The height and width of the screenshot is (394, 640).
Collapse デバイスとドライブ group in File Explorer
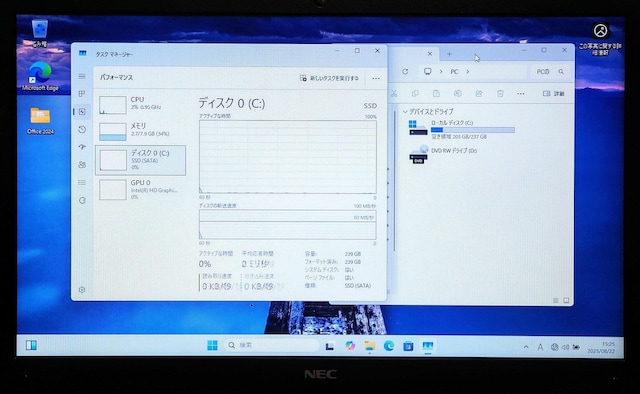[x=405, y=111]
